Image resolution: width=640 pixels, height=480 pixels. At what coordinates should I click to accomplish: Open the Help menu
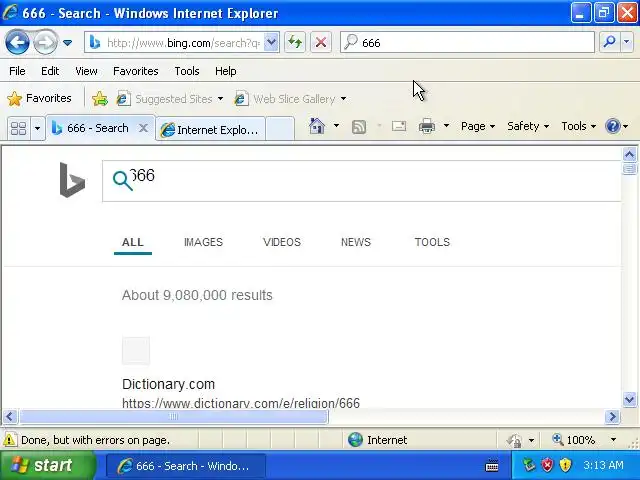pyautogui.click(x=226, y=71)
